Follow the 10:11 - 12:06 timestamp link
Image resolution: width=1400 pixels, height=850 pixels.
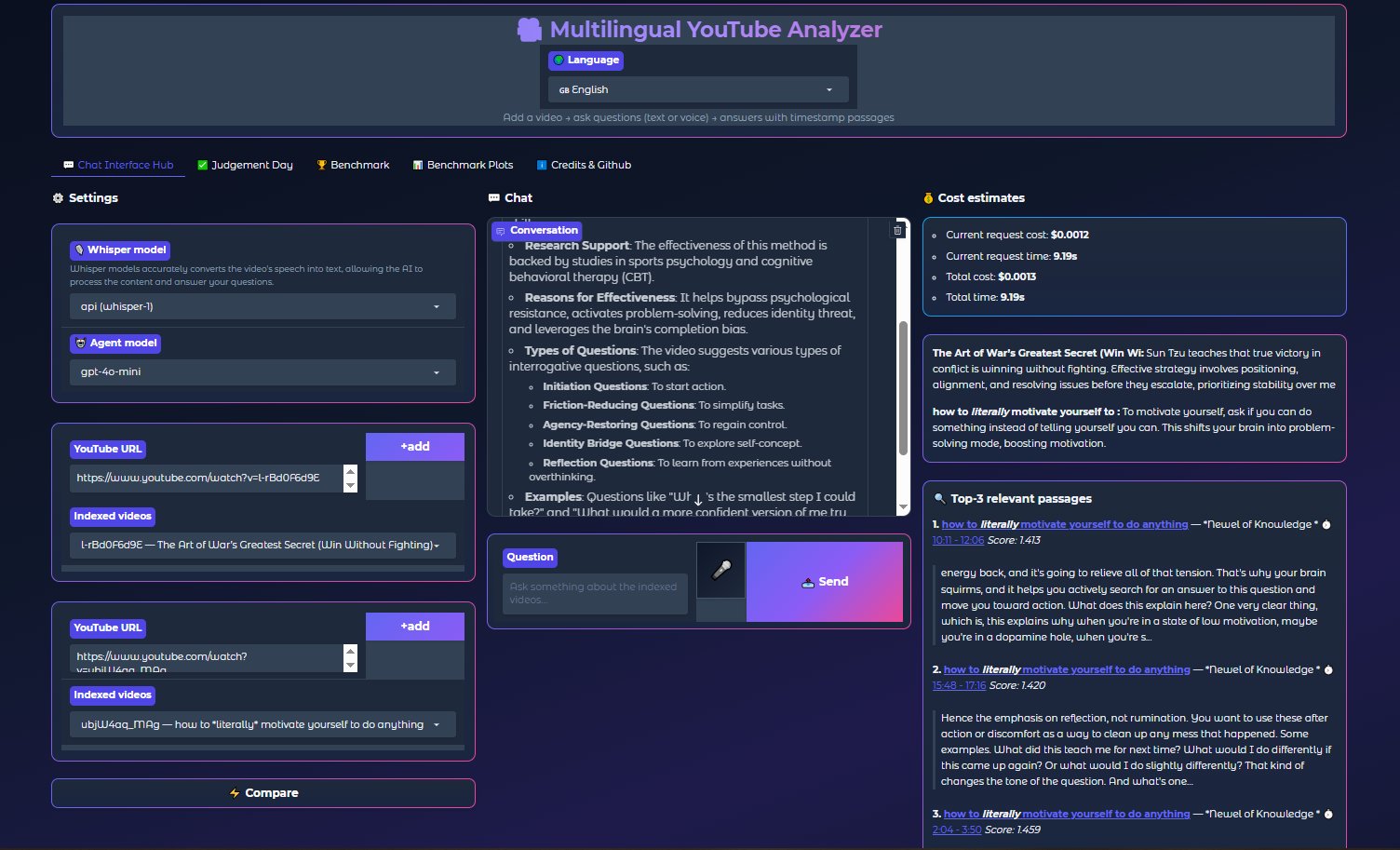(x=958, y=540)
